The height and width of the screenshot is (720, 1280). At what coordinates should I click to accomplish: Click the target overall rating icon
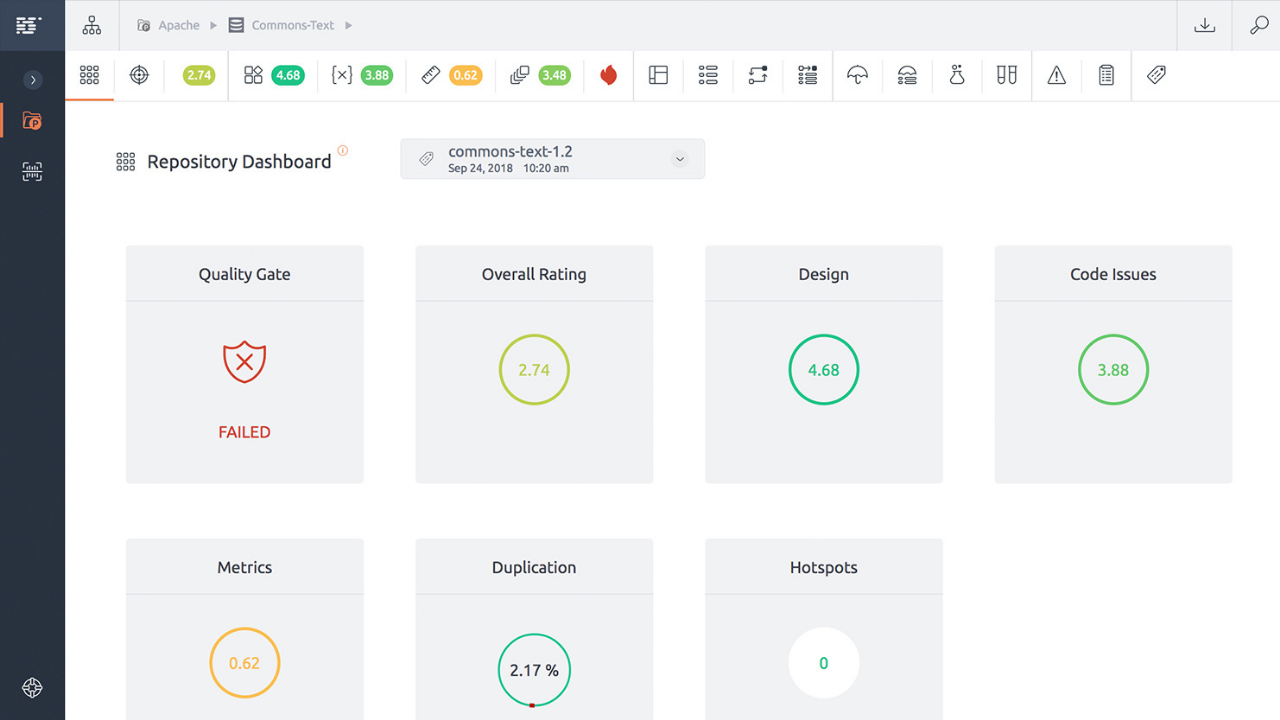click(139, 75)
